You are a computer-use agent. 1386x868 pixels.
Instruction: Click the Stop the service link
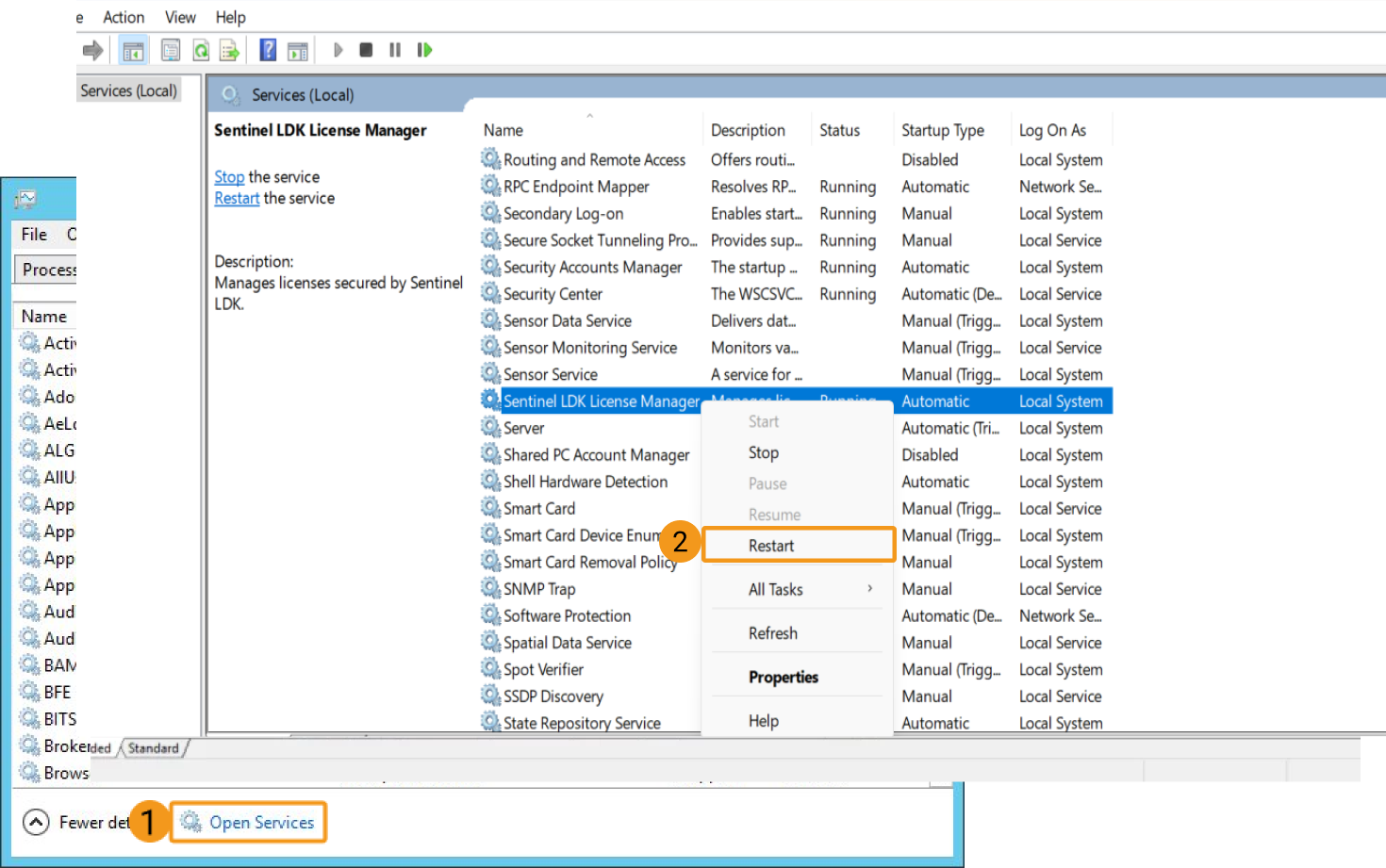pos(229,177)
